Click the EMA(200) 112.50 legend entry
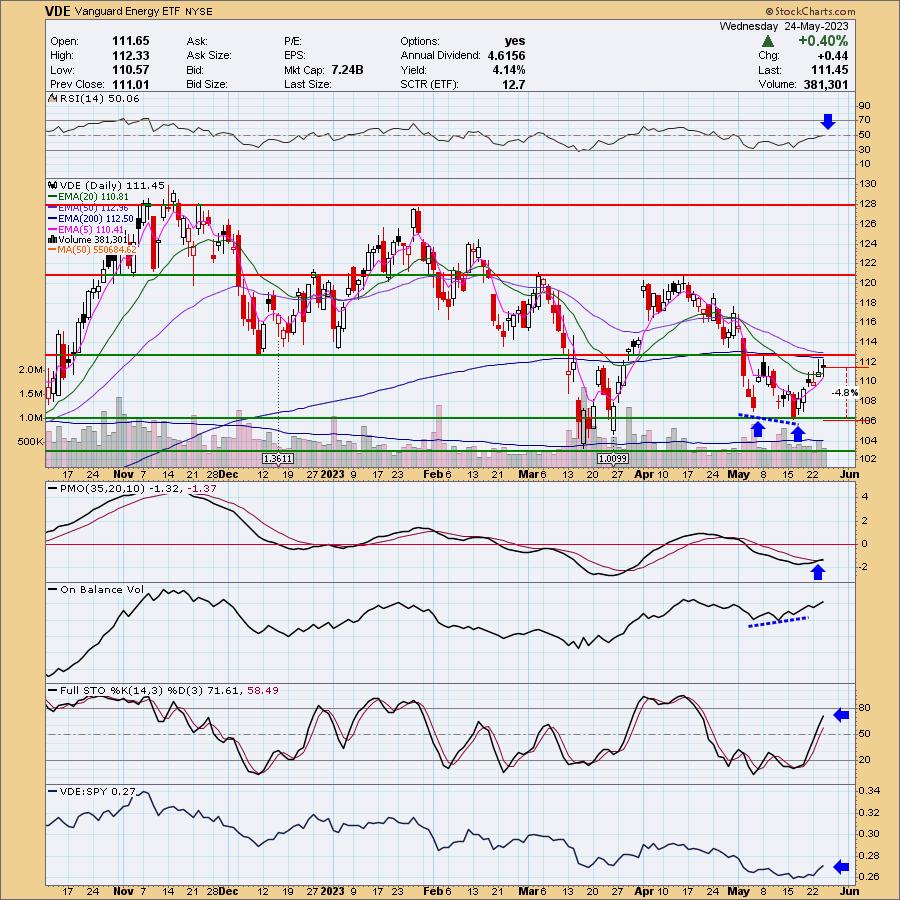 [91, 218]
